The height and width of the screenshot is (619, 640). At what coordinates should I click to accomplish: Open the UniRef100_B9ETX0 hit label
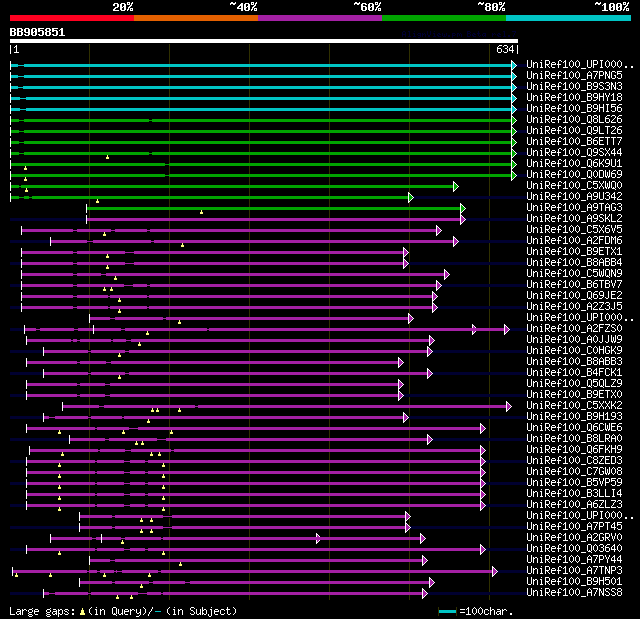tap(574, 395)
